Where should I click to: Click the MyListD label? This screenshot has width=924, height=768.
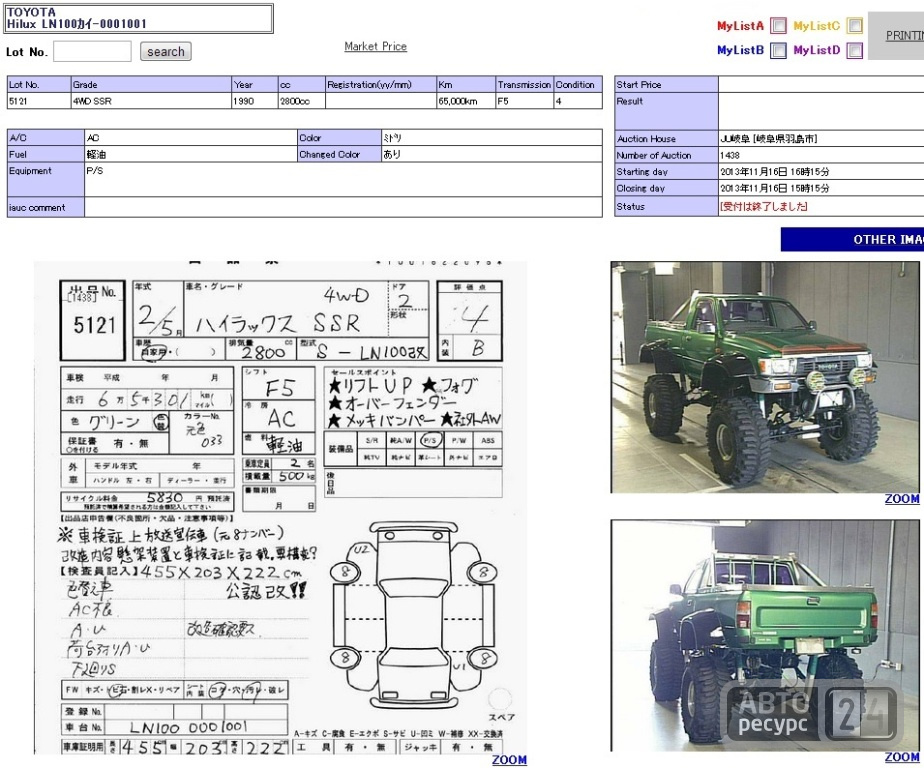pos(817,50)
